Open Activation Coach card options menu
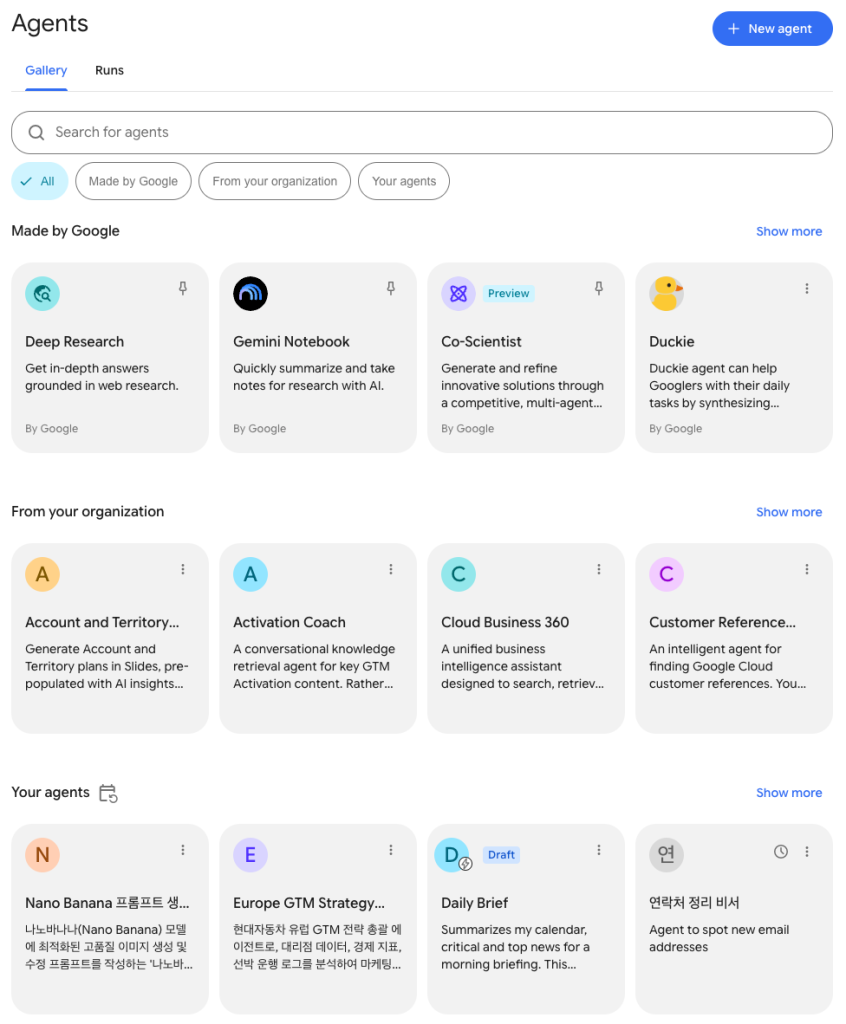846x1024 pixels. point(391,569)
